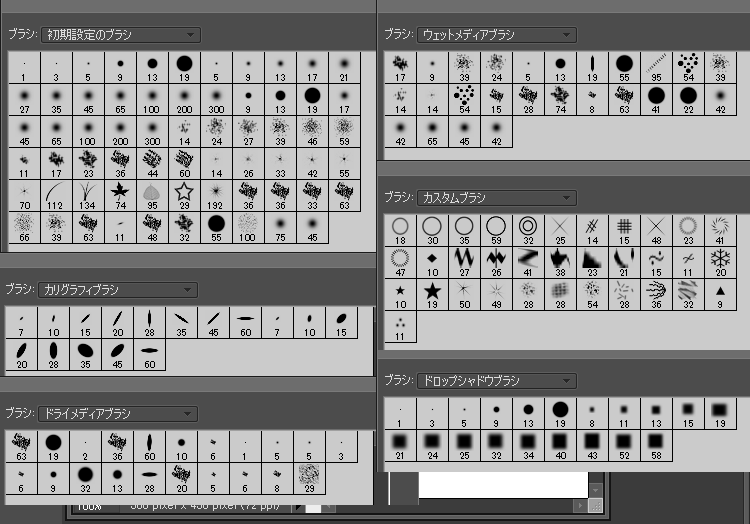The height and width of the screenshot is (524, 750).
Task: Open the ウェットメディアブラシ brush set dropdown
Action: 496,35
